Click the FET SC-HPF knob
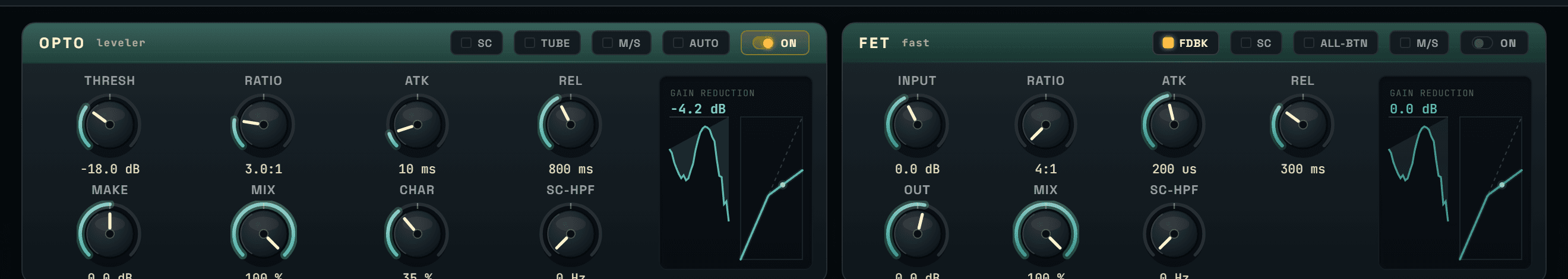 pos(1174,234)
